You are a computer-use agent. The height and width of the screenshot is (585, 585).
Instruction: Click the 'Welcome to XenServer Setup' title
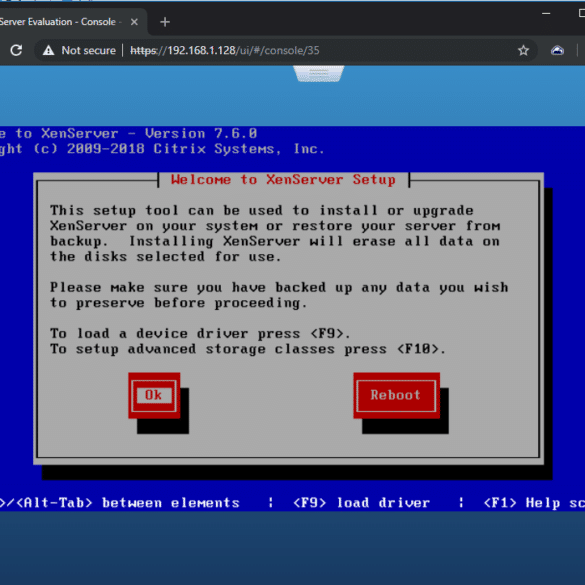283,180
